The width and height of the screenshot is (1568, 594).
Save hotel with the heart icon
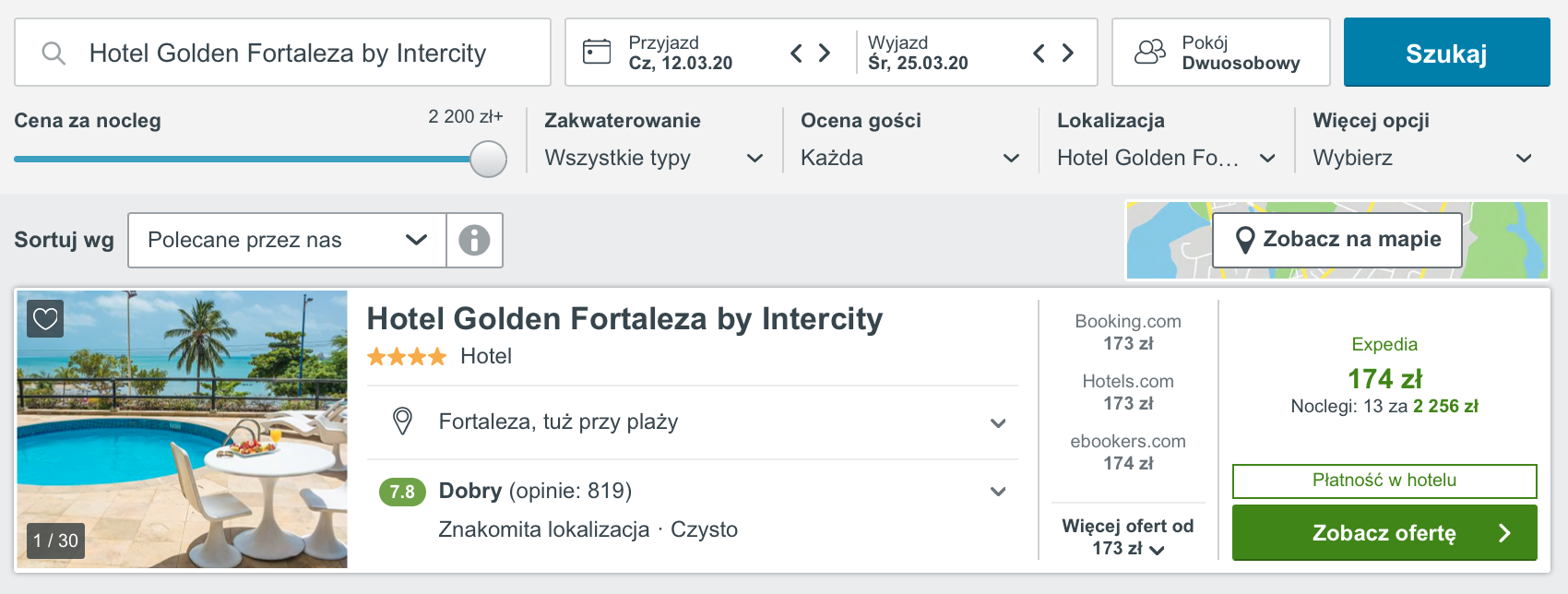[45, 319]
